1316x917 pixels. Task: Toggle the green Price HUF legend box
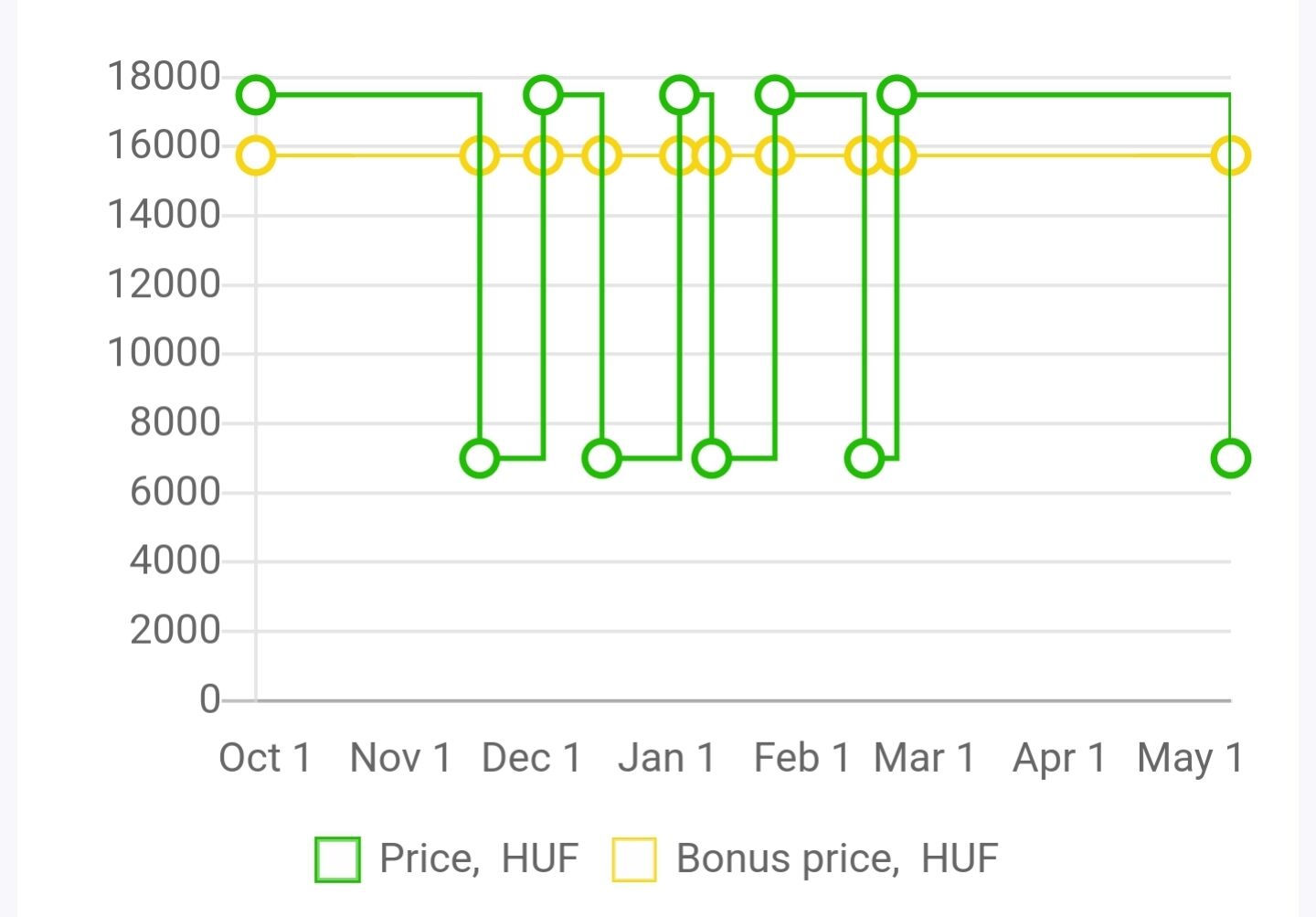(x=337, y=859)
